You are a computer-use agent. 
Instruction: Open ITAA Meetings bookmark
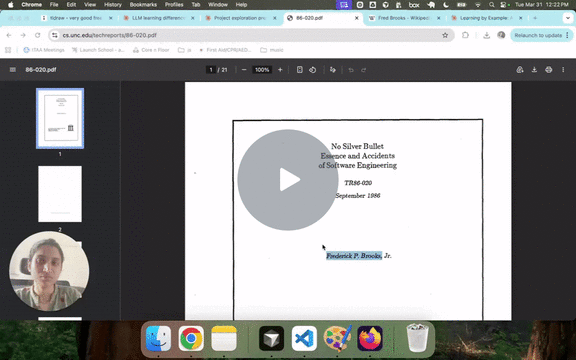44,50
